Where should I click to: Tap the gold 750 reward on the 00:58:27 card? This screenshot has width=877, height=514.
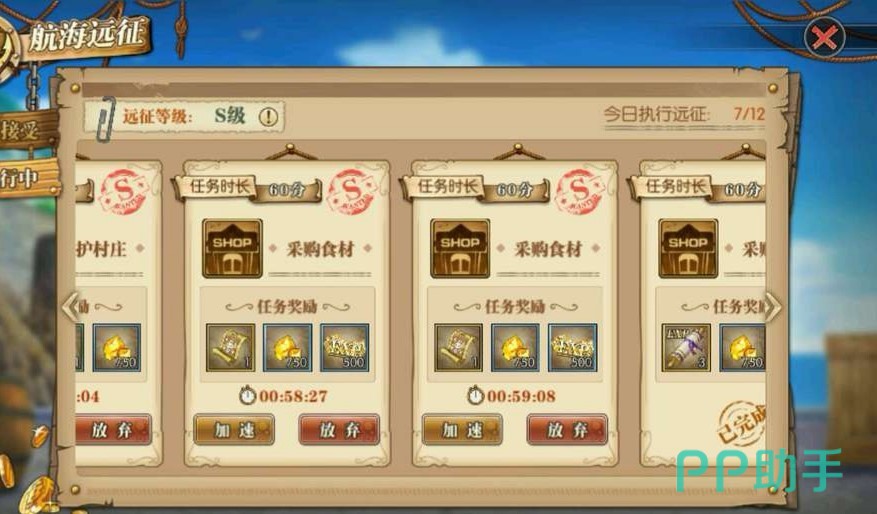(x=287, y=347)
